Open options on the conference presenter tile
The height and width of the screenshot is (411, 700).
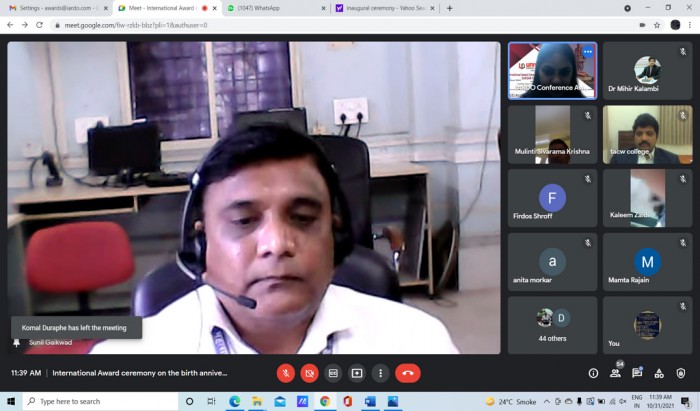pyautogui.click(x=588, y=52)
